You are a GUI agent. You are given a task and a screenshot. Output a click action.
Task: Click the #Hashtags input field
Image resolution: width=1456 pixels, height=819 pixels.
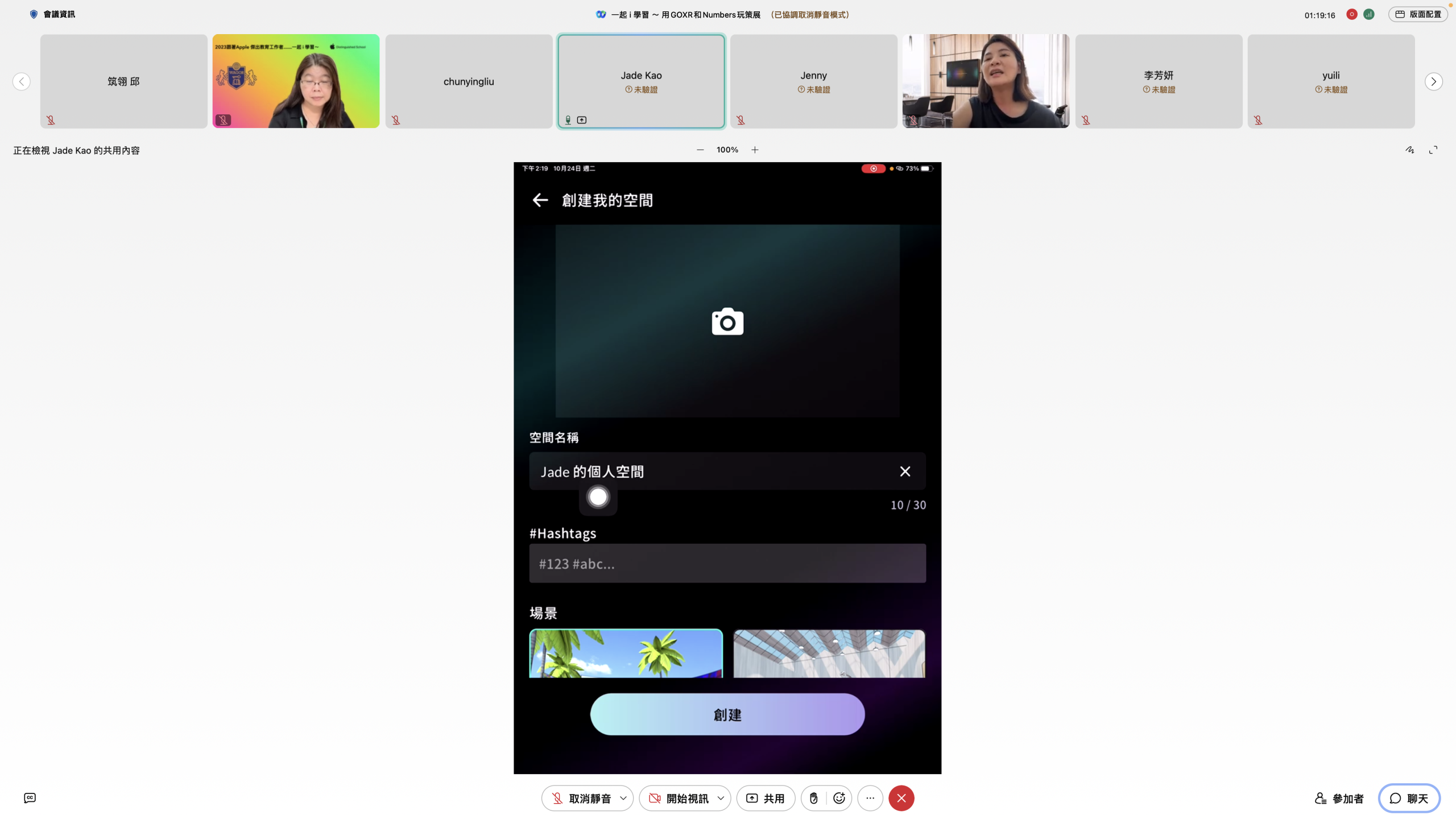727,564
